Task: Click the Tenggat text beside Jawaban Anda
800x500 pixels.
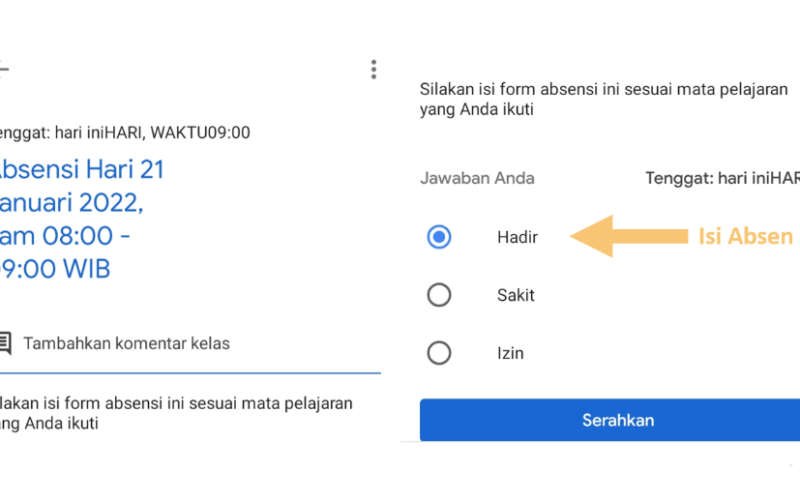Action: [x=722, y=178]
